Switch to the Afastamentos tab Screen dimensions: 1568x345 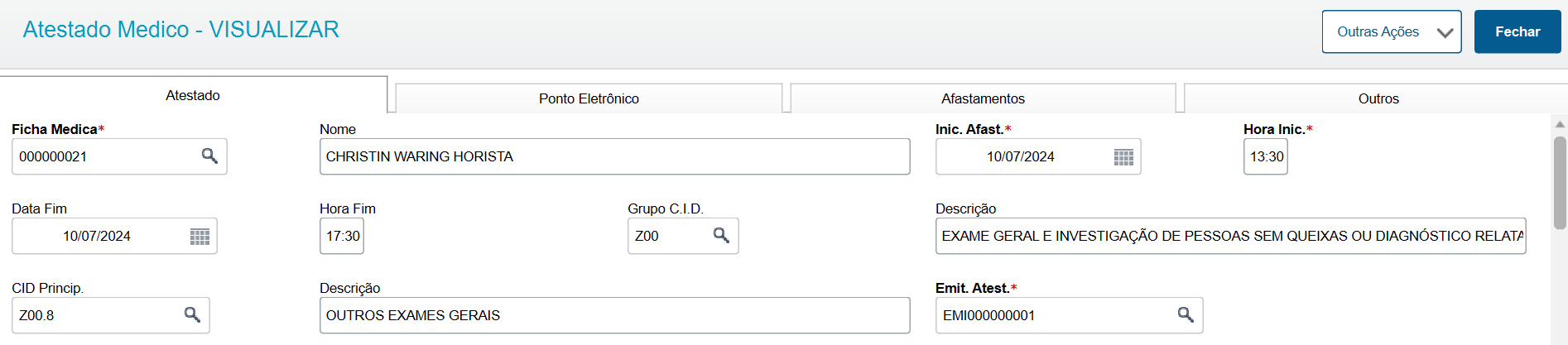click(983, 98)
